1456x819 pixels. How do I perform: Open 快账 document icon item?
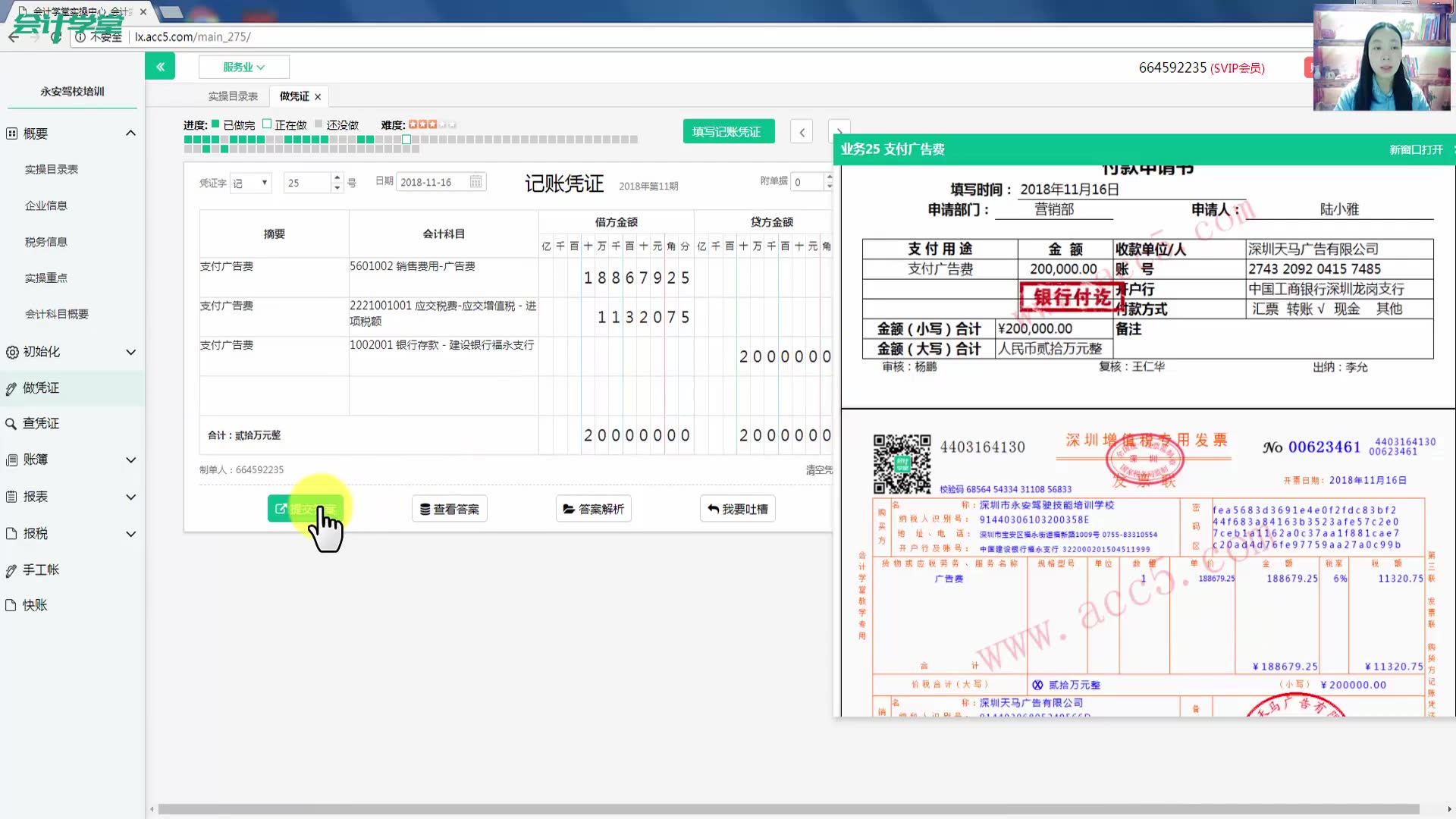[11, 606]
